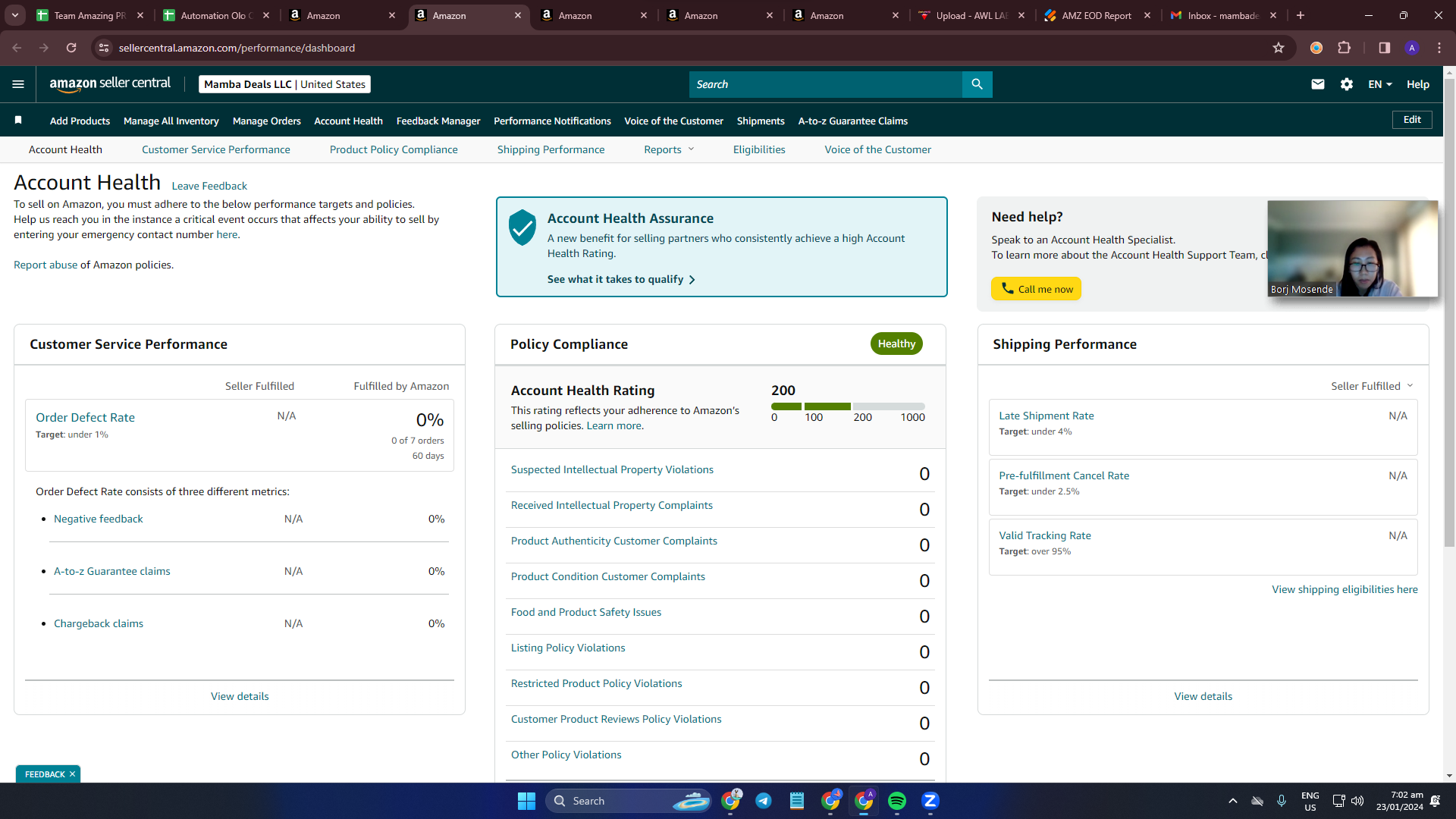Open the Customer Service Performance tab
This screenshot has height=819, width=1456.
(x=216, y=149)
